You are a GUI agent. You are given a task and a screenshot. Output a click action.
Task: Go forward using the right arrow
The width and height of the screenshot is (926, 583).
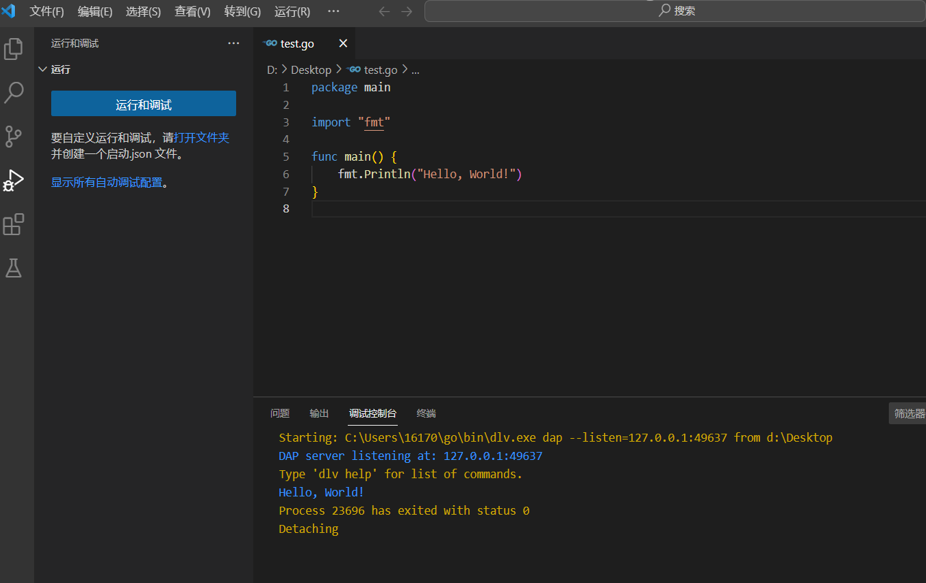point(407,12)
